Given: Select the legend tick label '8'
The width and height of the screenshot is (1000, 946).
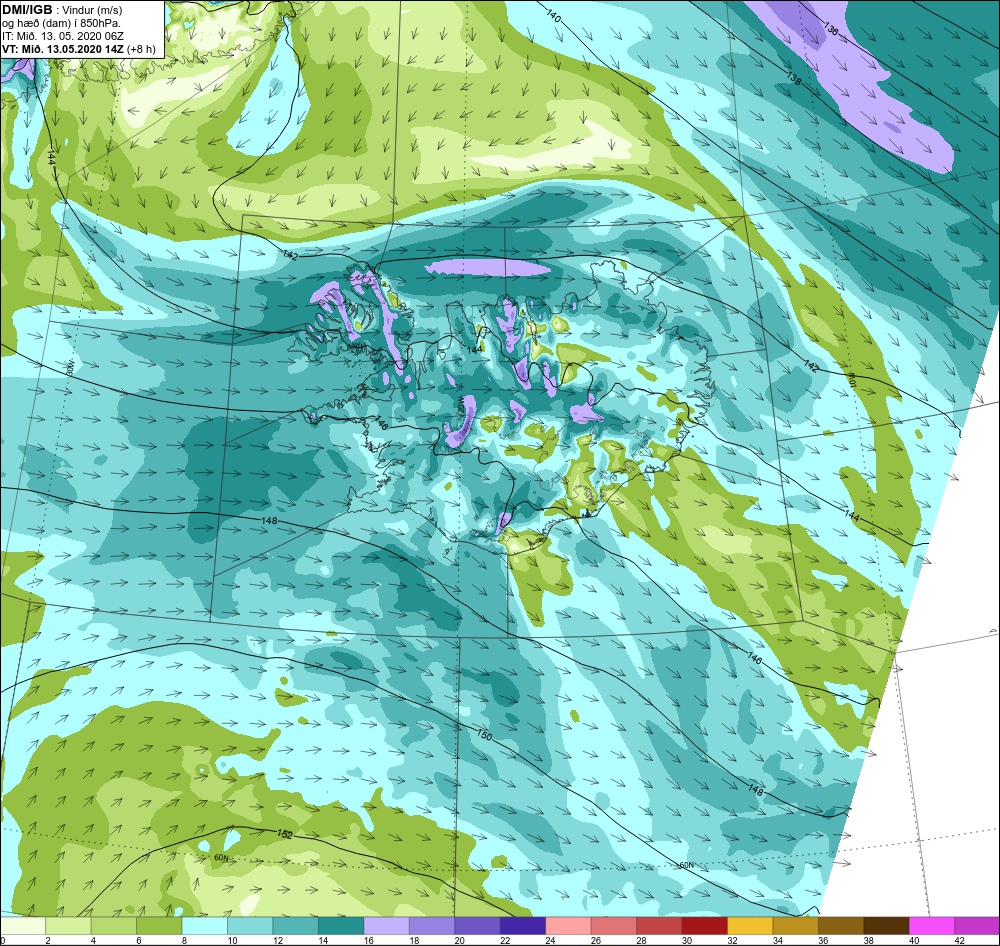Looking at the screenshot, I should [x=185, y=940].
